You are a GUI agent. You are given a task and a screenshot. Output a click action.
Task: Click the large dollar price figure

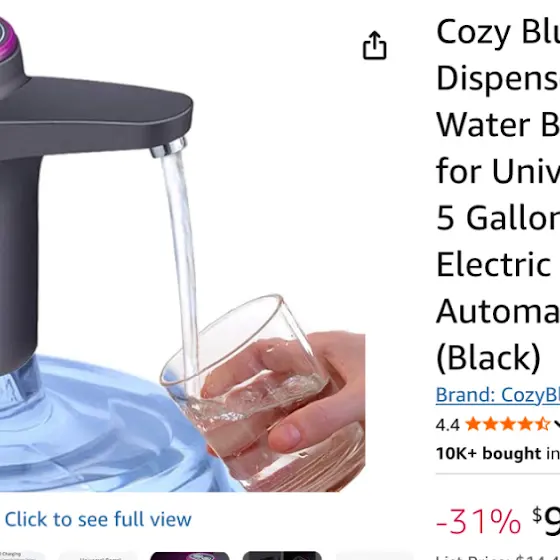click(x=546, y=521)
